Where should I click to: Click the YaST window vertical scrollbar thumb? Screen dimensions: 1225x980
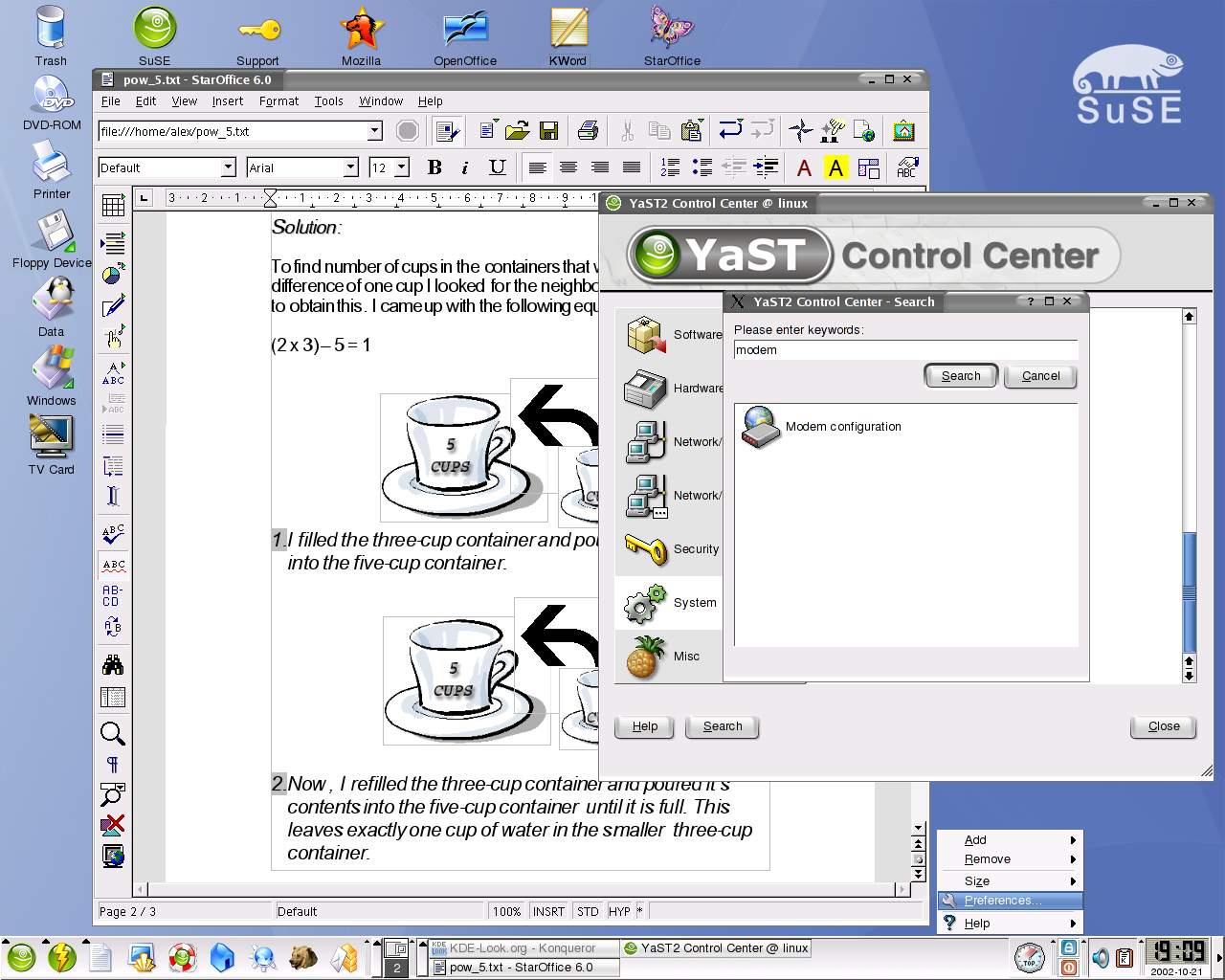click(x=1190, y=592)
